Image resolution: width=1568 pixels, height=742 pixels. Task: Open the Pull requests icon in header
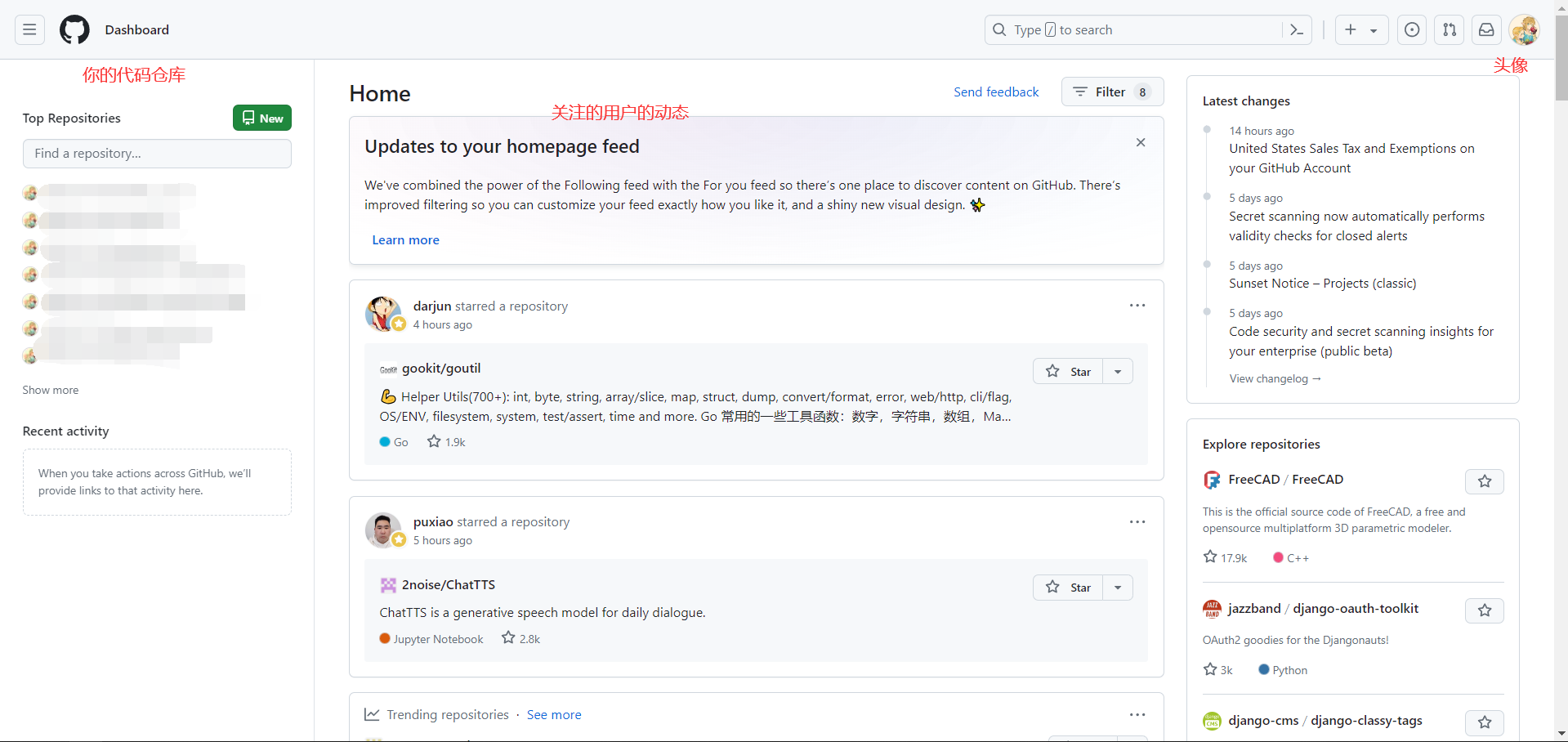(1449, 30)
